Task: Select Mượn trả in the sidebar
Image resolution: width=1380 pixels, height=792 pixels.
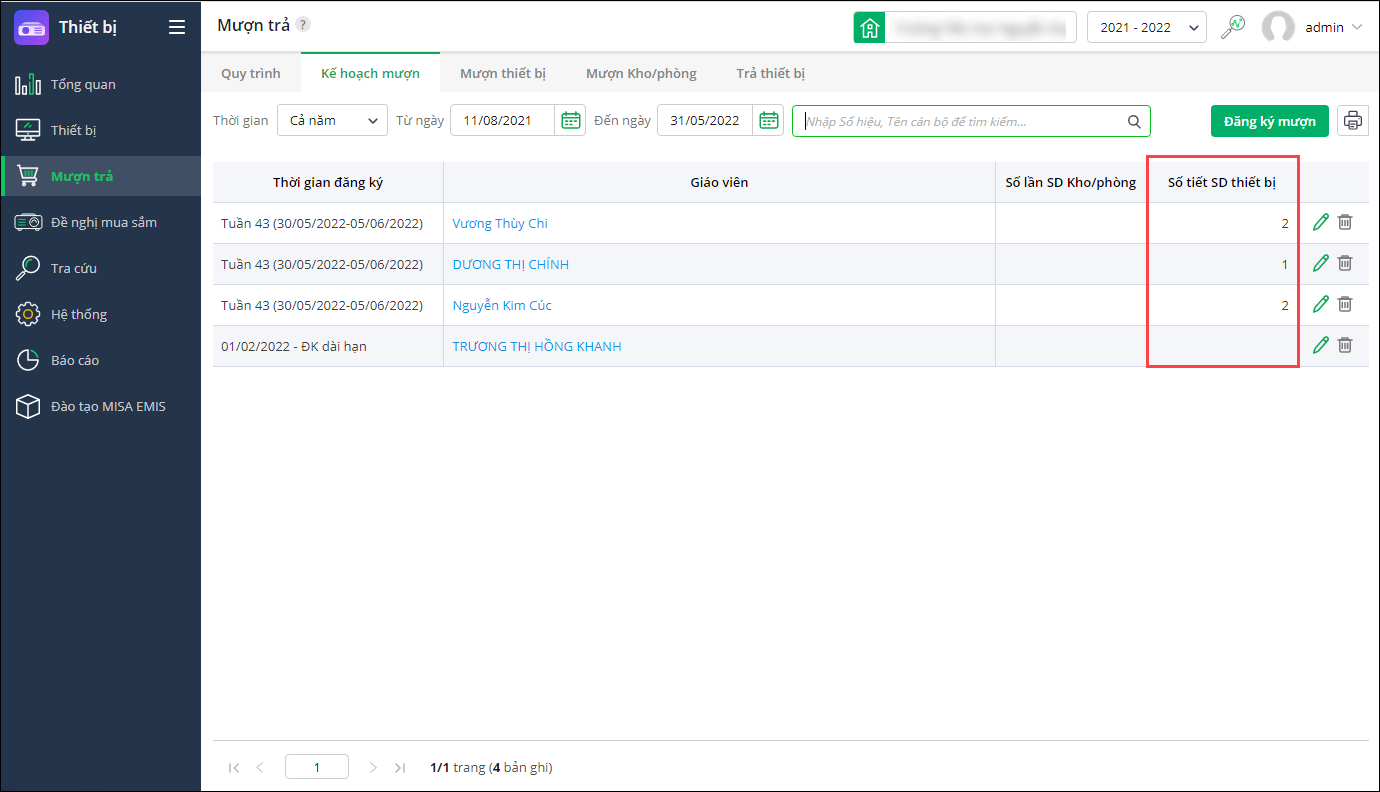Action: pos(100,176)
